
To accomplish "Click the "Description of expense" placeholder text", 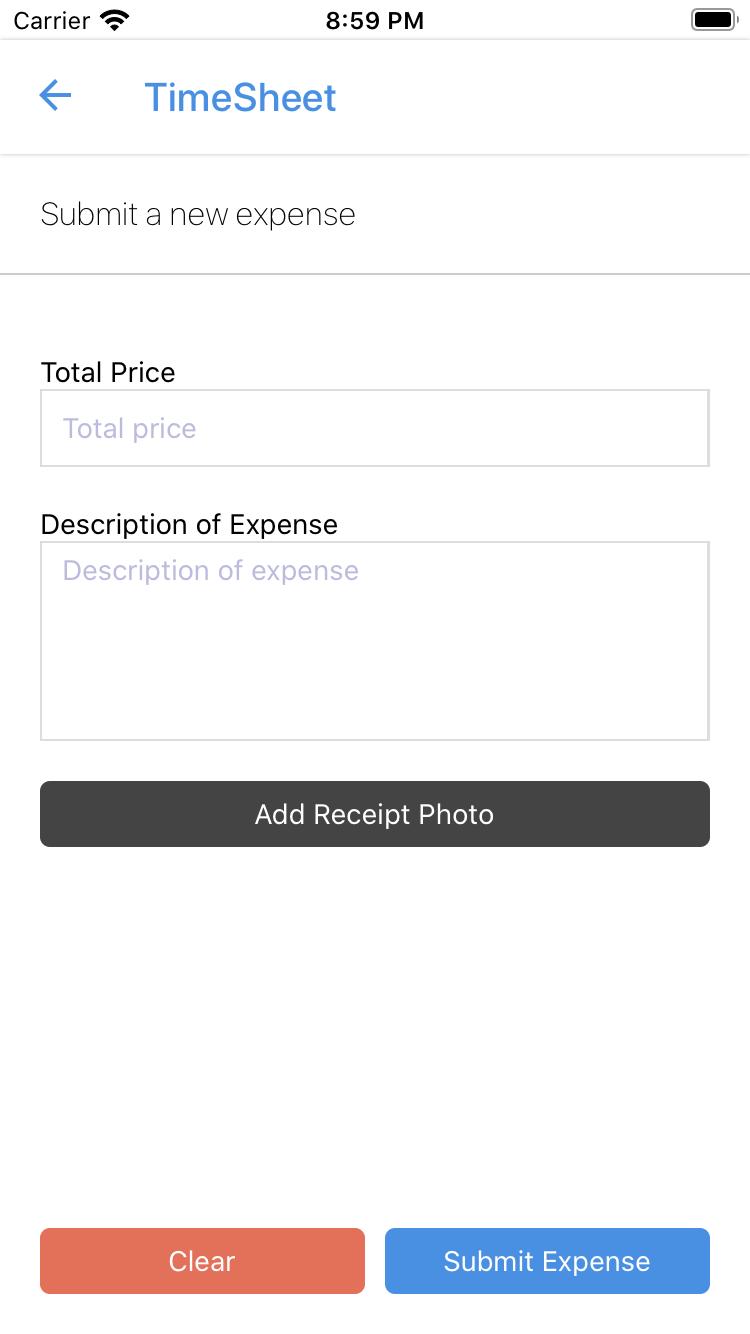I will point(211,571).
